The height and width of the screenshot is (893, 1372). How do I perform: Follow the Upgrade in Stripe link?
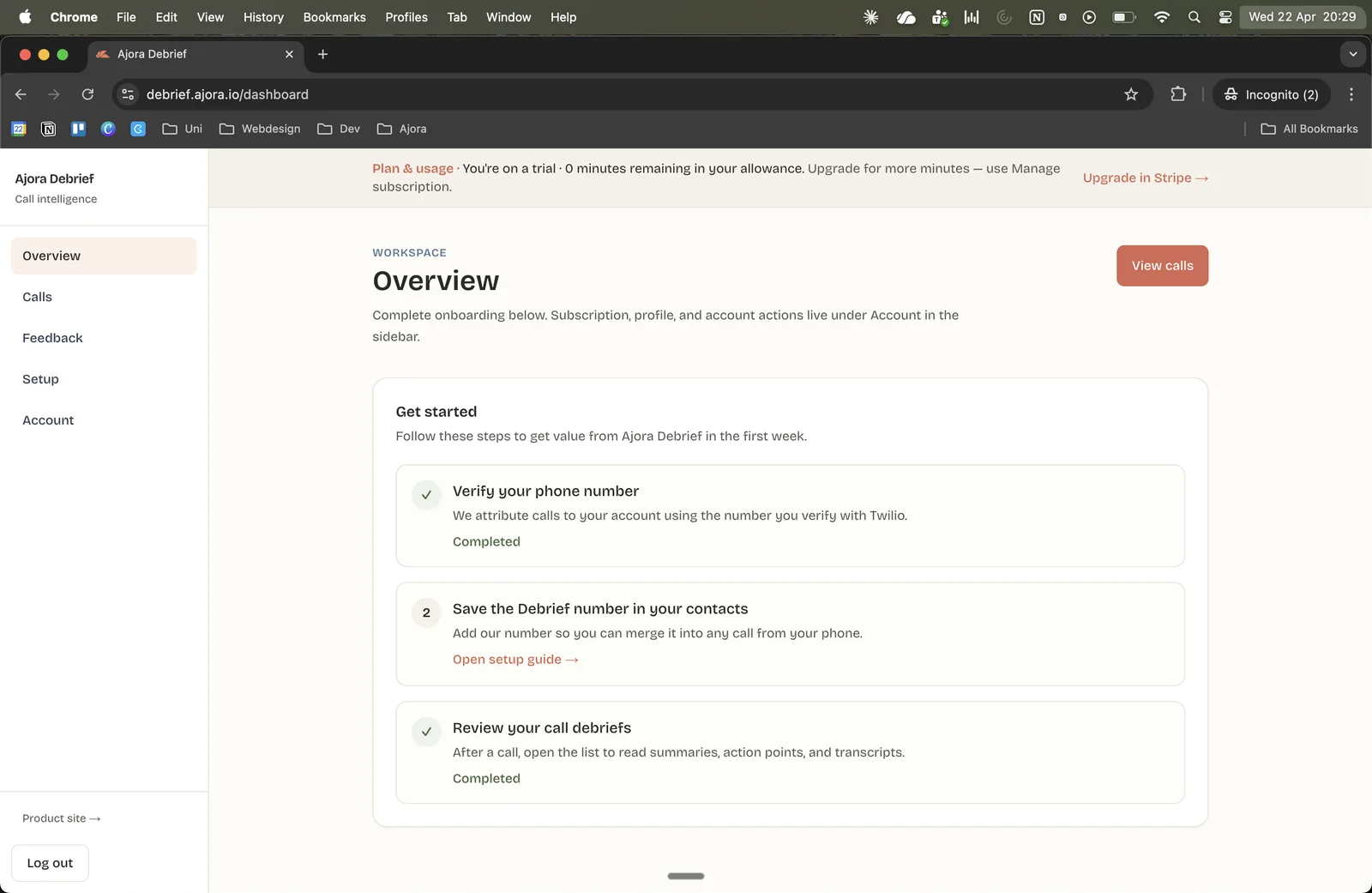tap(1146, 178)
